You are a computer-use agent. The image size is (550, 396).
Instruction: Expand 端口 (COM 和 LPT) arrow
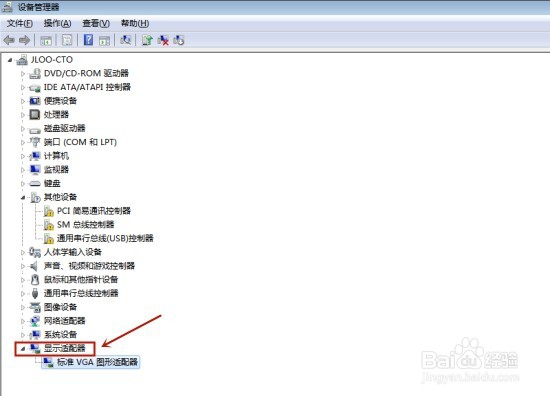[23, 142]
